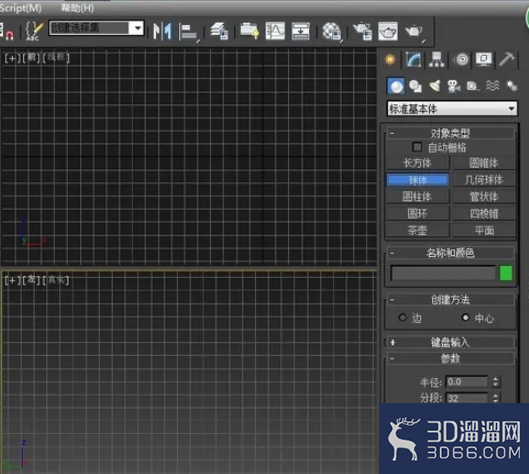Click Render Production teapot icon
The width and height of the screenshot is (529, 474).
click(414, 32)
